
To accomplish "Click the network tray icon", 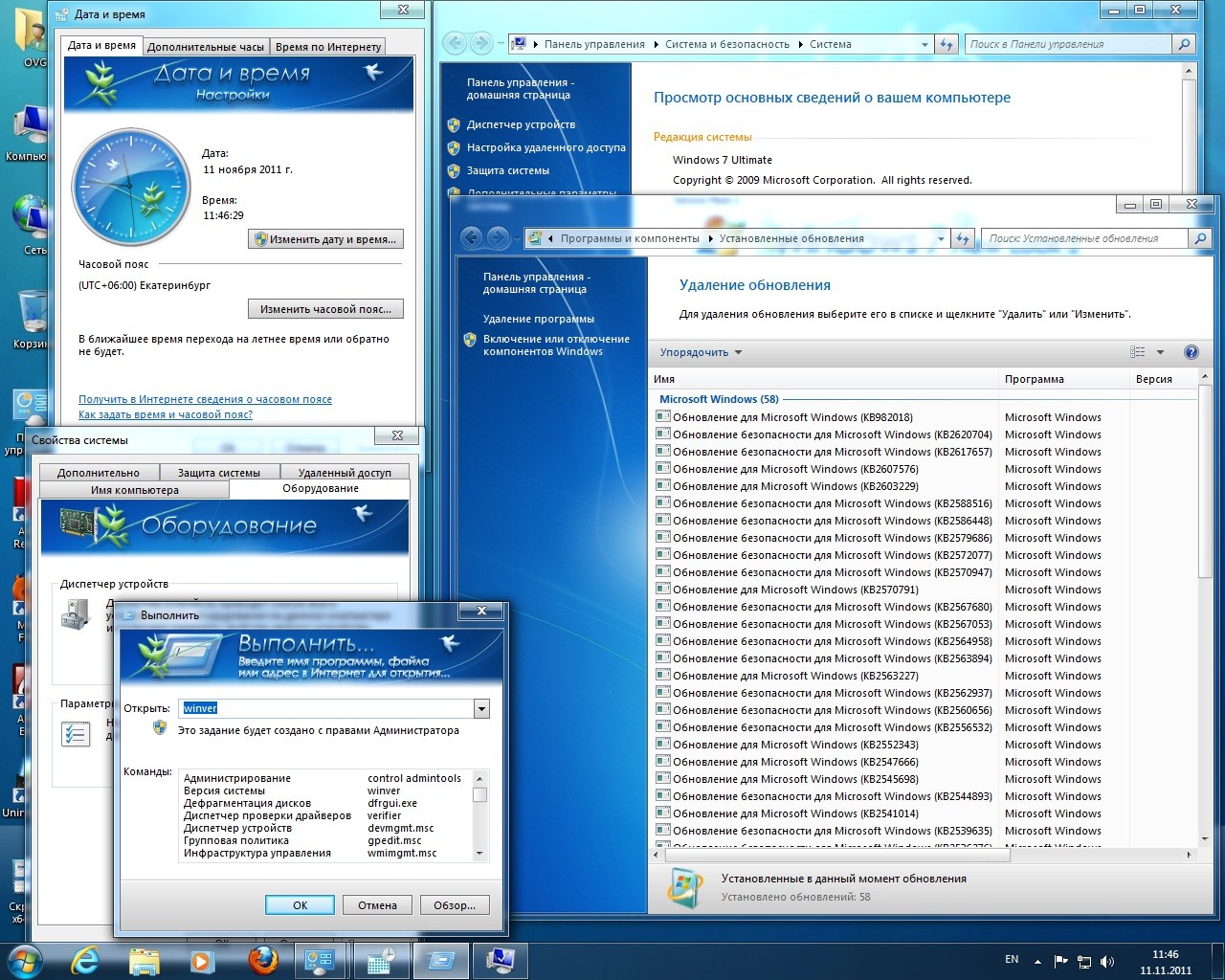I will [1084, 961].
